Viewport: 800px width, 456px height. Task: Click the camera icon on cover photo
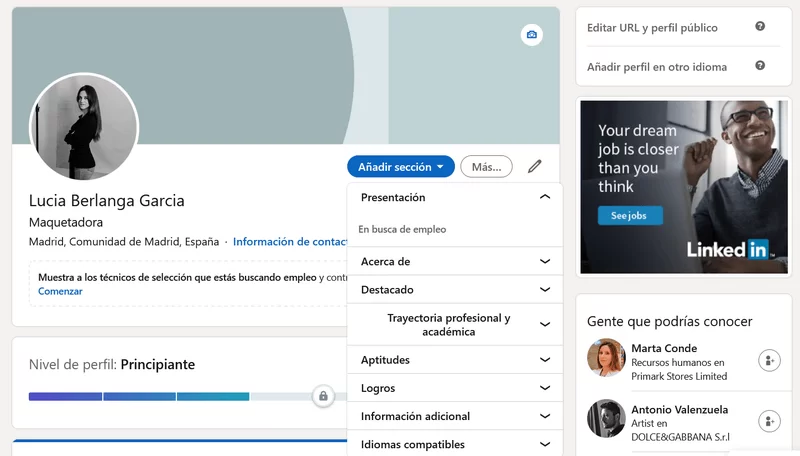point(532,36)
